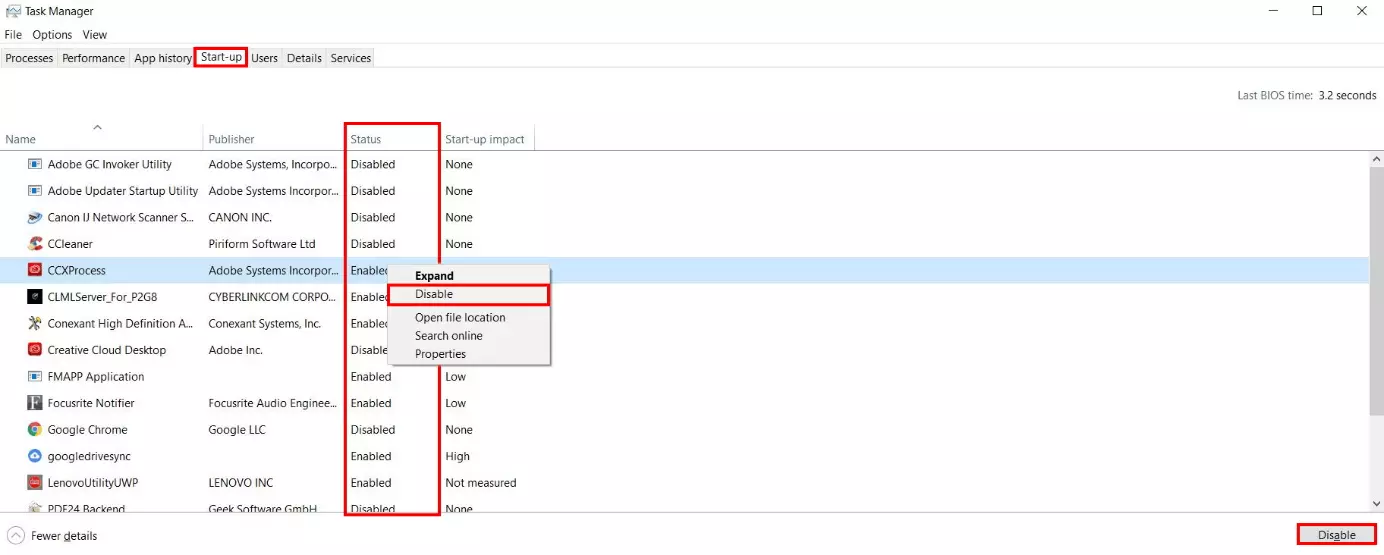
Task: Click publisher text Conexant Systems, Inc.
Action: point(265,323)
